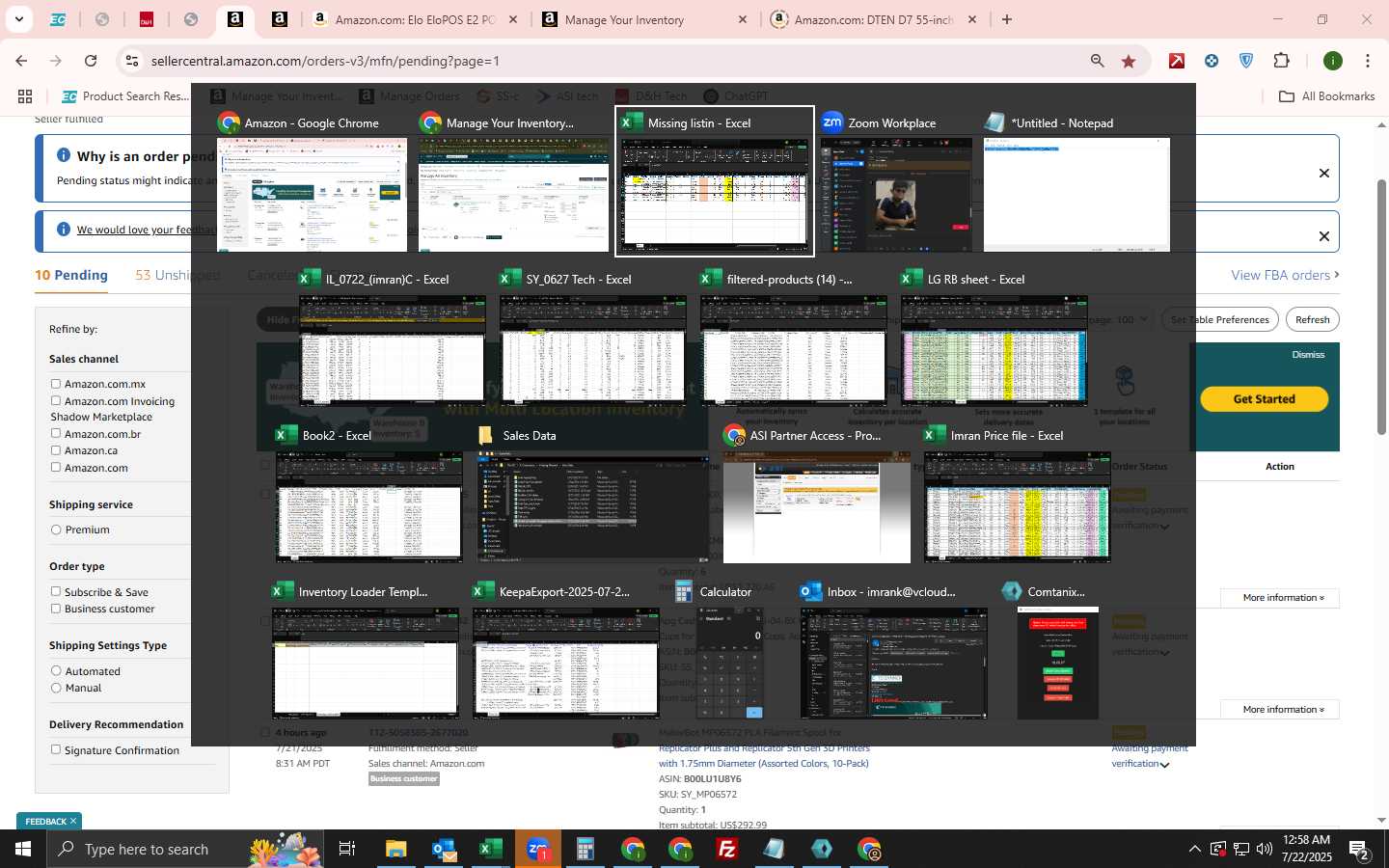Image resolution: width=1389 pixels, height=868 pixels.
Task: Check the Amazon.com sales channel
Action: [56, 468]
